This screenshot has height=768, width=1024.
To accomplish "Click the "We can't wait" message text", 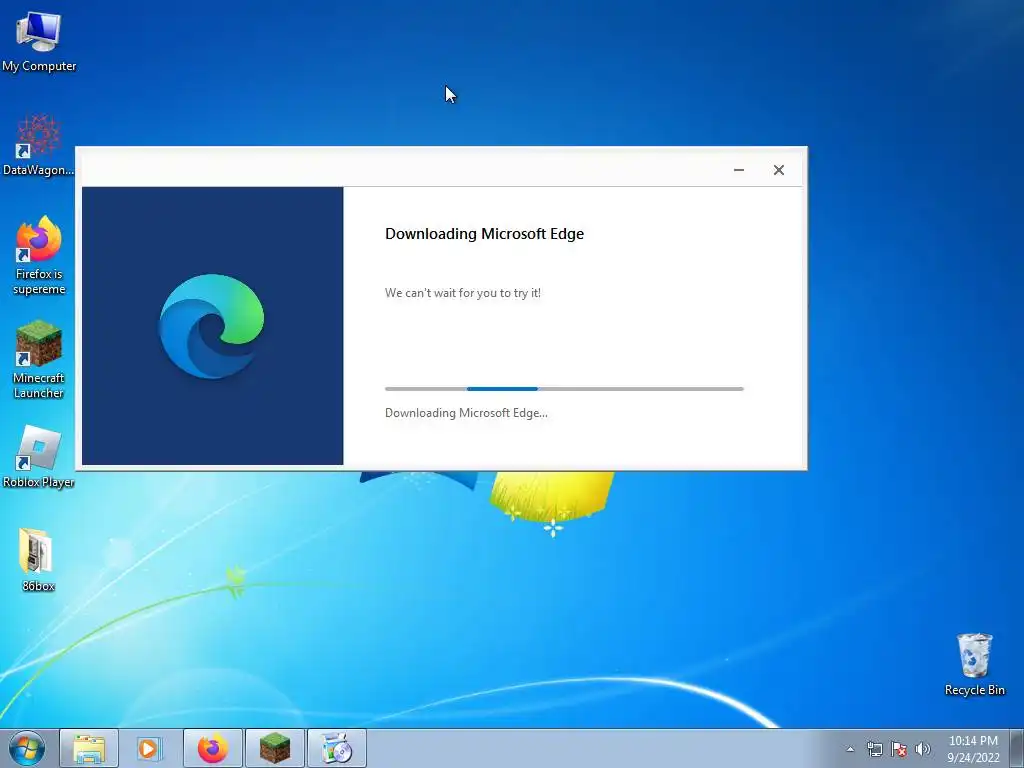I will point(463,293).
